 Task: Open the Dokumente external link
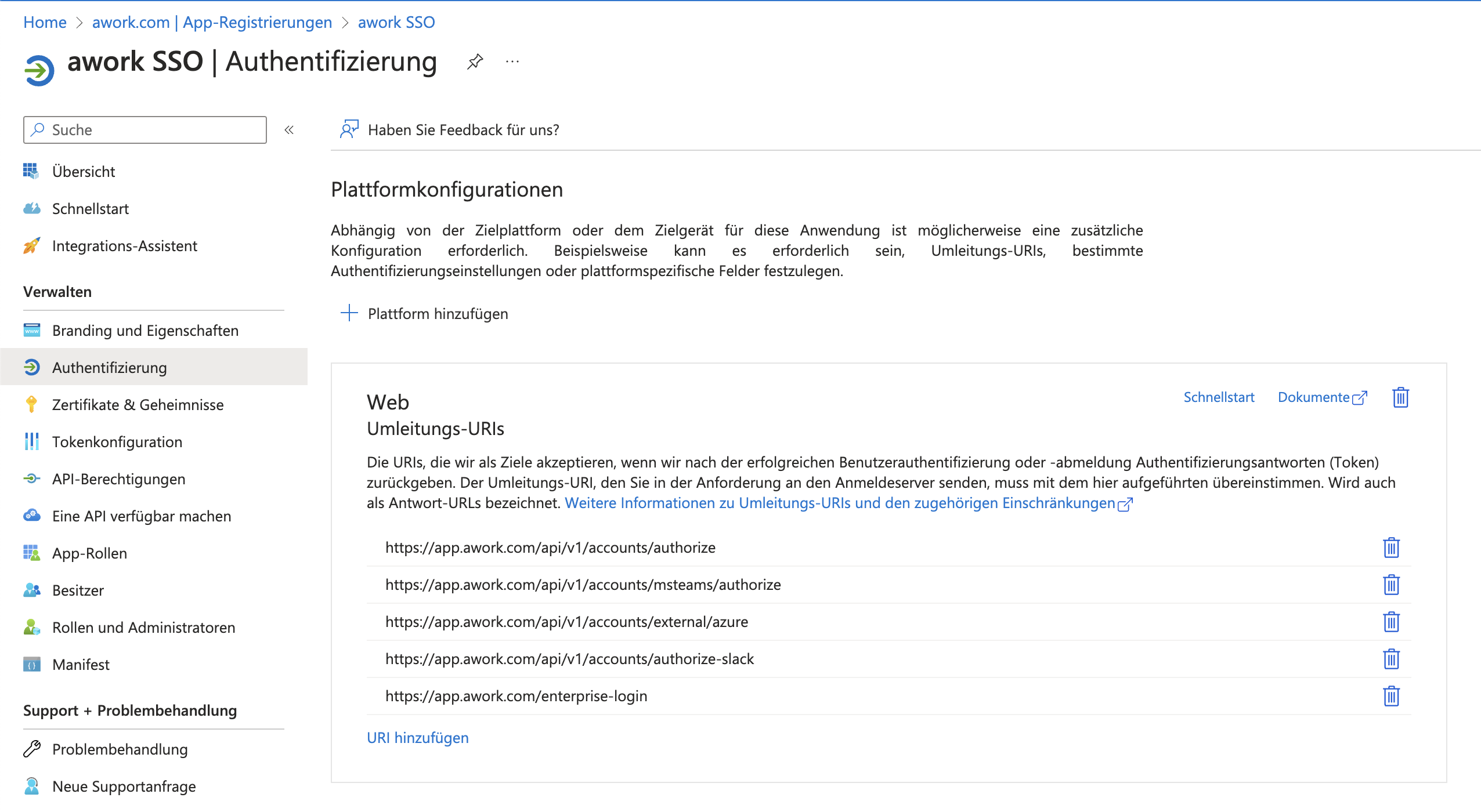pyautogui.click(x=1323, y=397)
